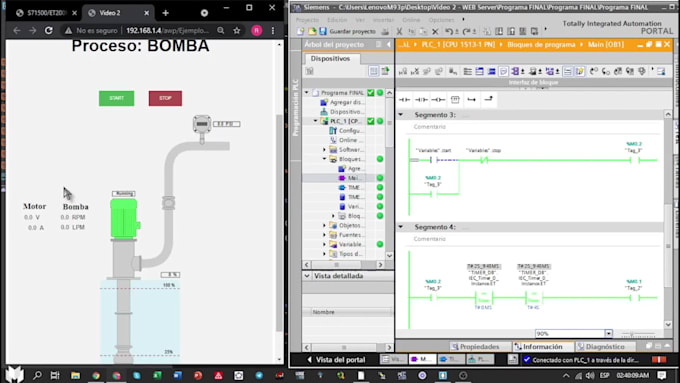Click the close branch instruction icon
The width and height of the screenshot is (680, 383).
click(489, 100)
